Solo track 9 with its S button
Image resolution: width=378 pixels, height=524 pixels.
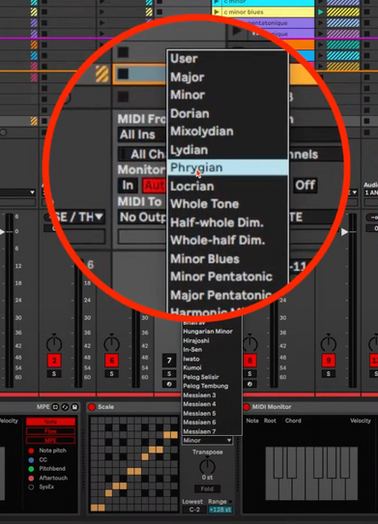tap(329, 374)
